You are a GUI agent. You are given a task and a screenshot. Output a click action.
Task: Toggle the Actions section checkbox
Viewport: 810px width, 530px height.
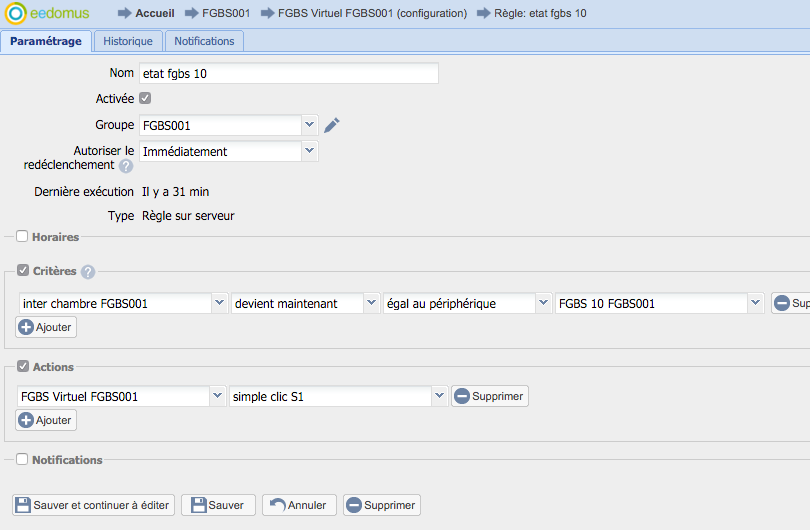pyautogui.click(x=23, y=366)
